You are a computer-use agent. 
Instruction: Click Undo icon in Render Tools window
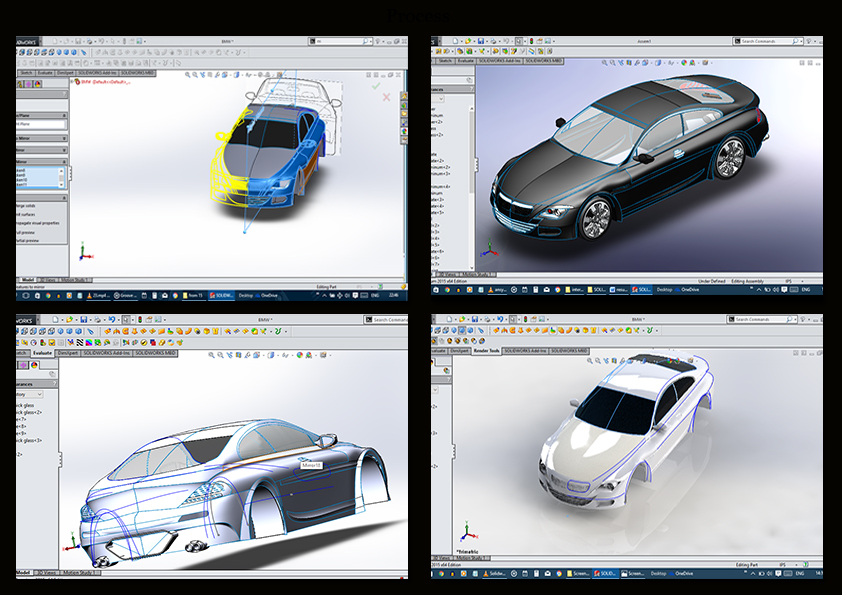pyautogui.click(x=500, y=319)
